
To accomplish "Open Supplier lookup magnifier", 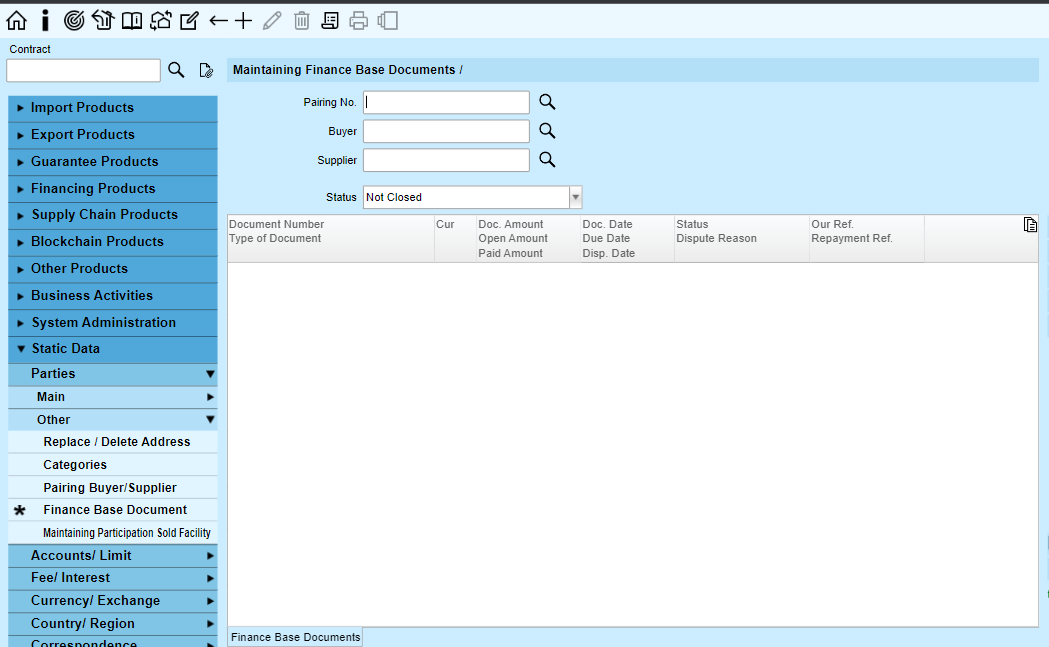I will (547, 159).
